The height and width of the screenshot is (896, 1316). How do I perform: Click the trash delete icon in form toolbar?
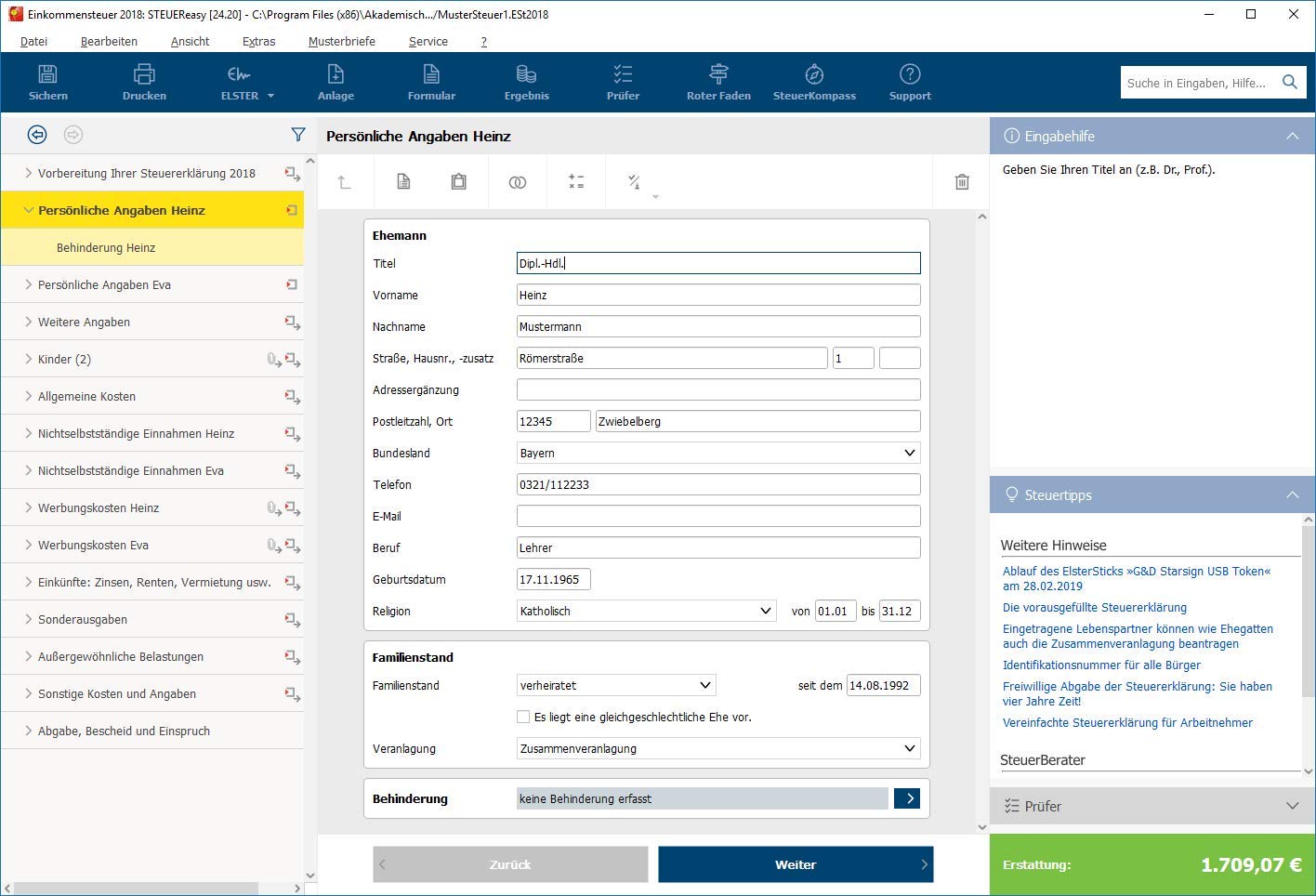click(x=962, y=182)
